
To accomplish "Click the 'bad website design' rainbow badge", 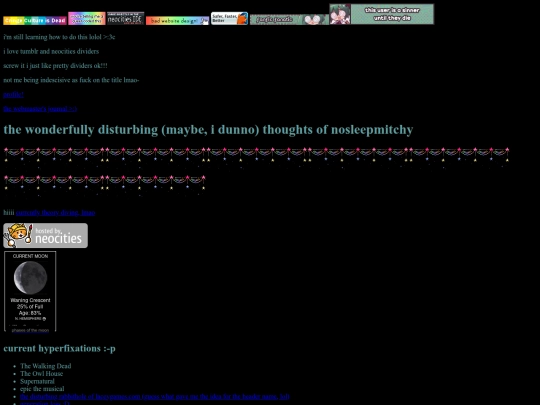I will point(177,21).
